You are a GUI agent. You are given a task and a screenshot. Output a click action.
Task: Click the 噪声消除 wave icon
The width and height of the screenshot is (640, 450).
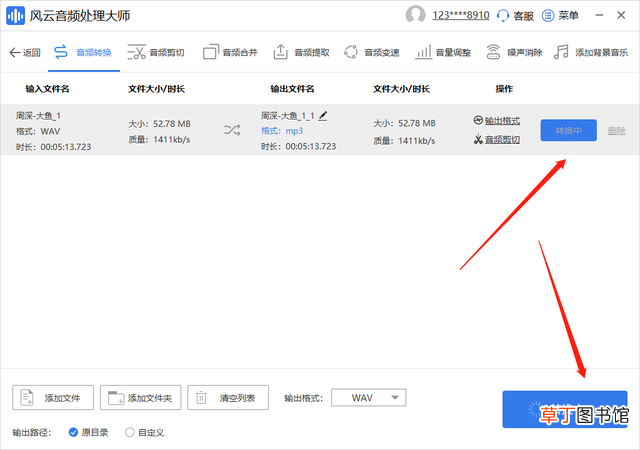(x=493, y=52)
